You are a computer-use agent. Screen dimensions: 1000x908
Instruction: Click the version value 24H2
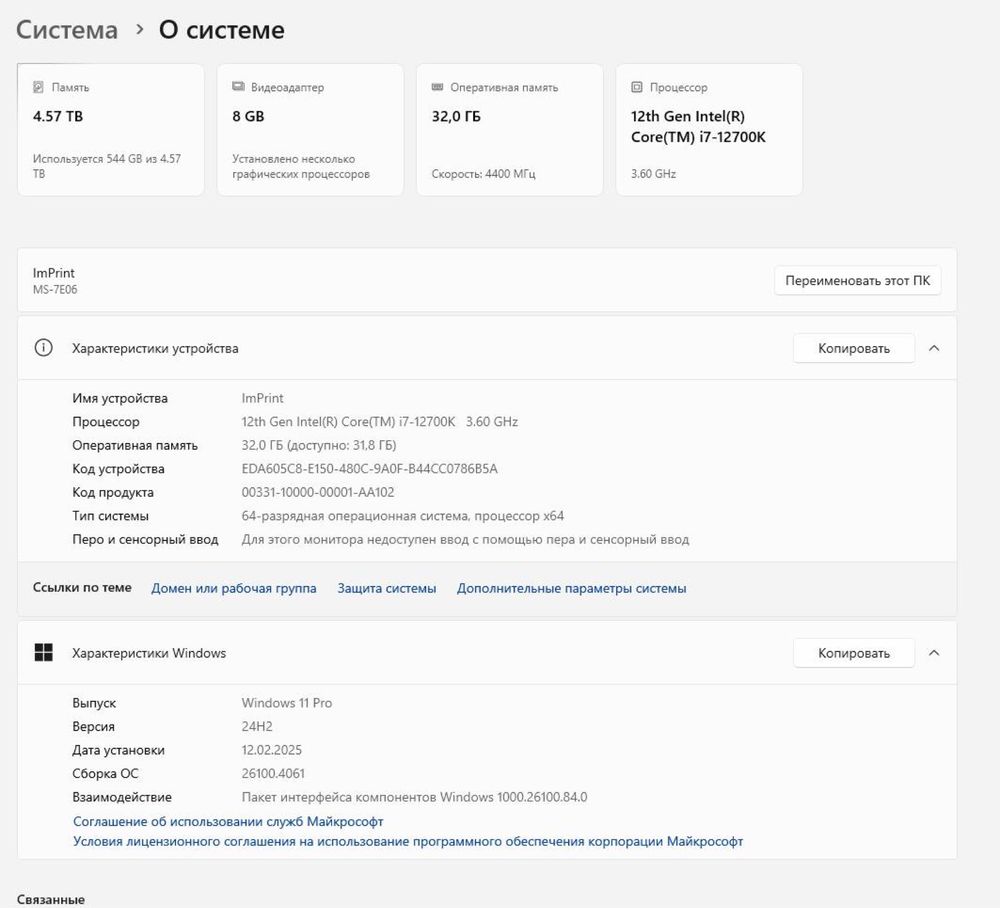click(x=257, y=726)
